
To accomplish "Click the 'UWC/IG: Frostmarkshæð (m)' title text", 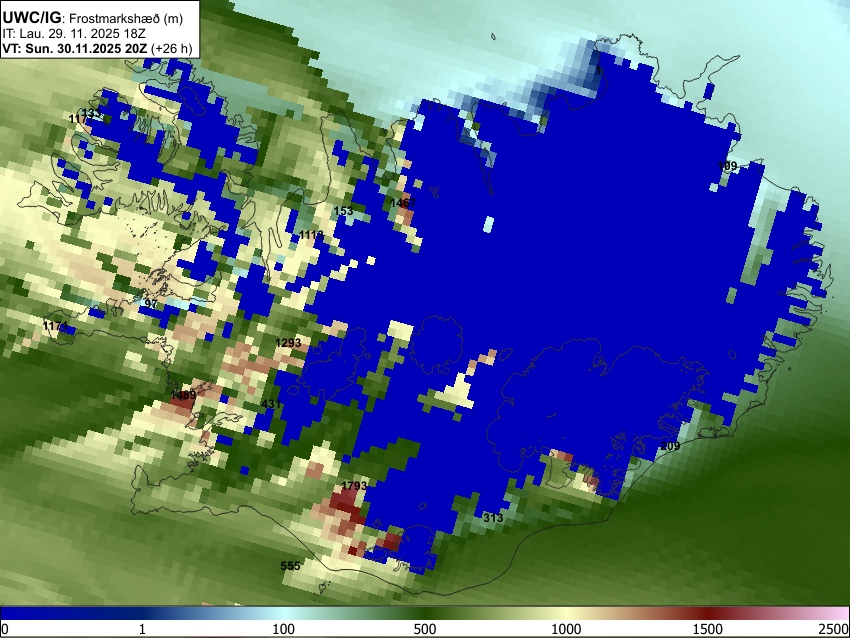I will (x=93, y=18).
